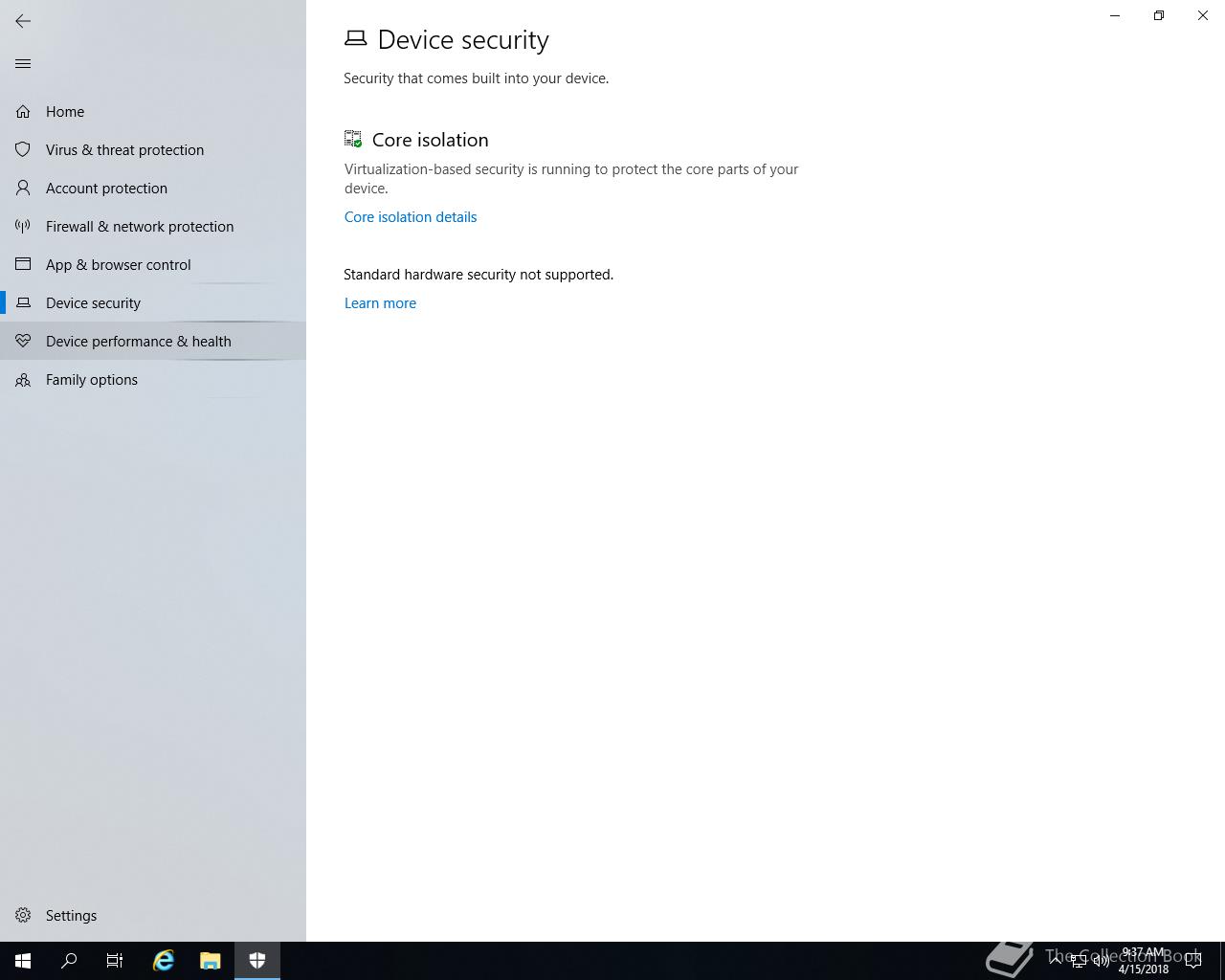Launch Internet Explorer from the taskbar
This screenshot has height=980, width=1225.
pyautogui.click(x=164, y=961)
